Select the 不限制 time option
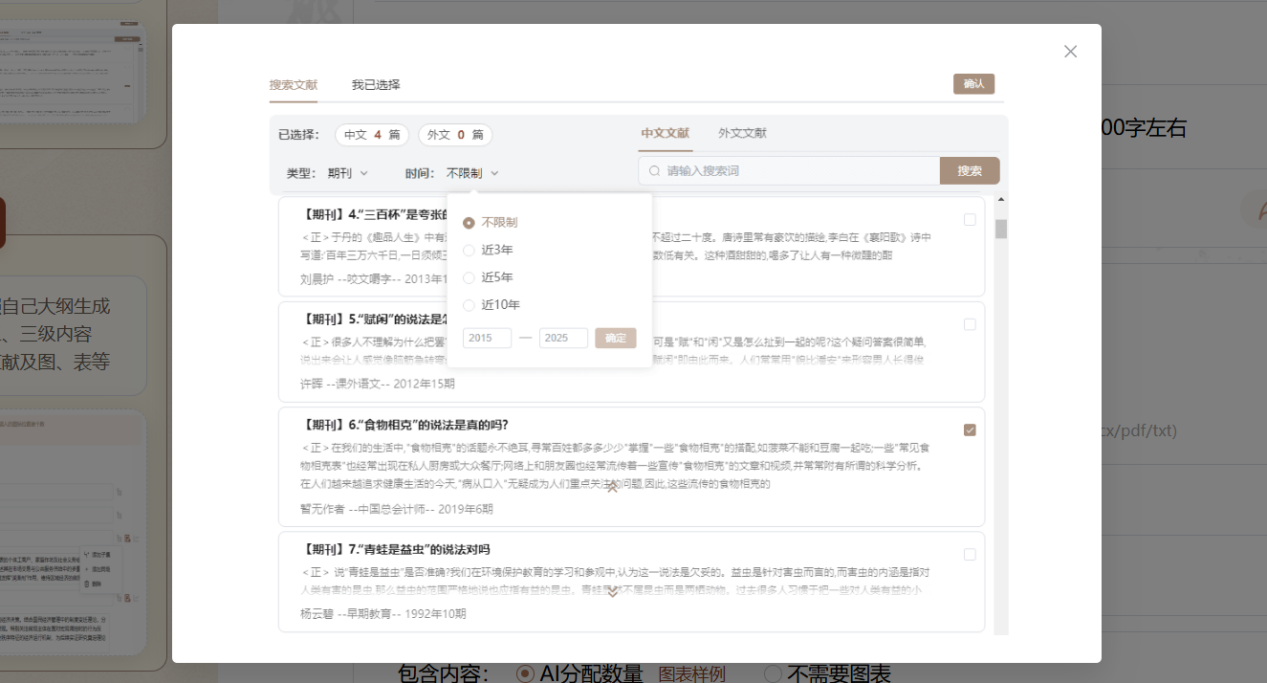 pos(490,223)
